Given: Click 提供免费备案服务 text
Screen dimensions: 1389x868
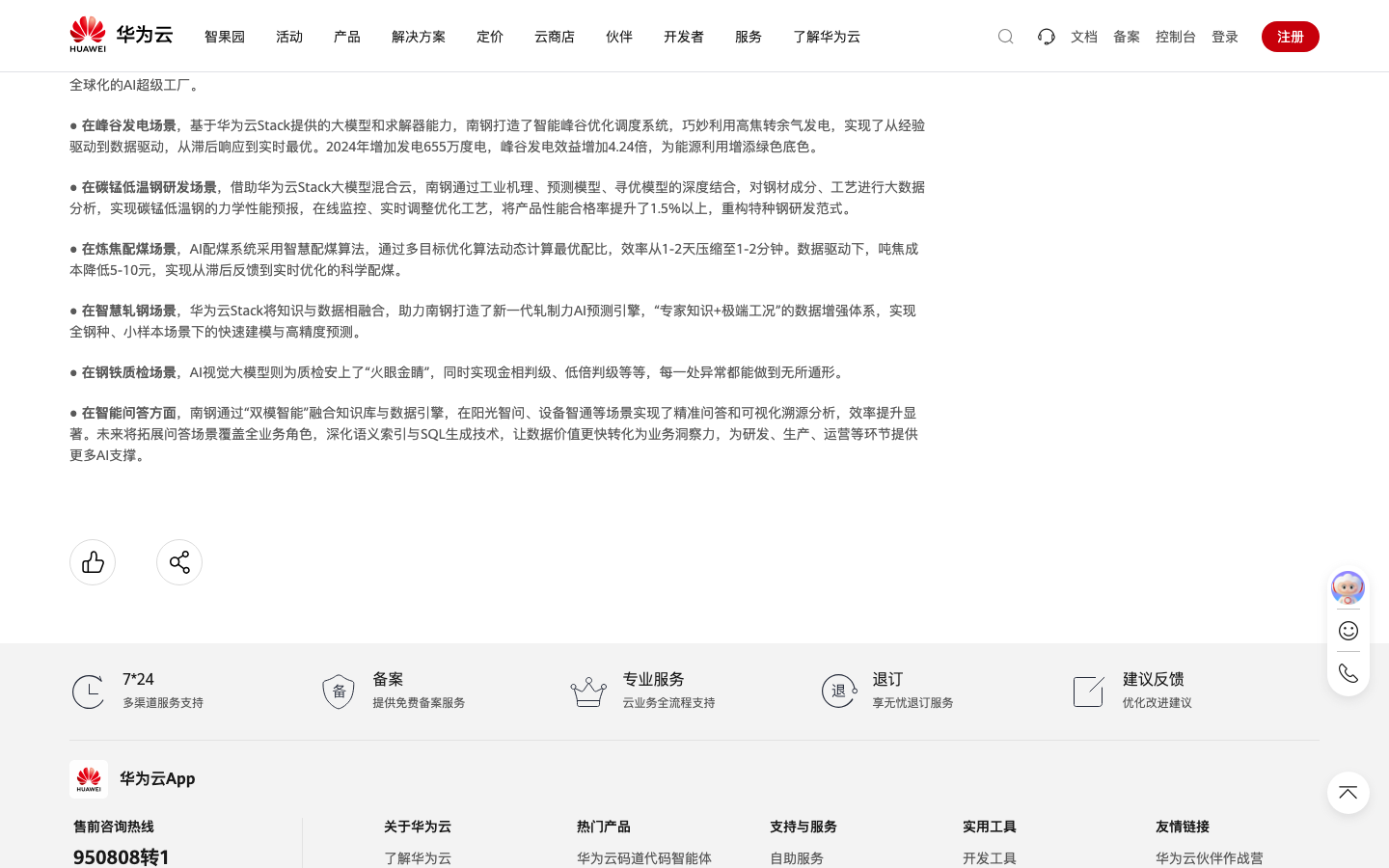Looking at the screenshot, I should click(419, 703).
